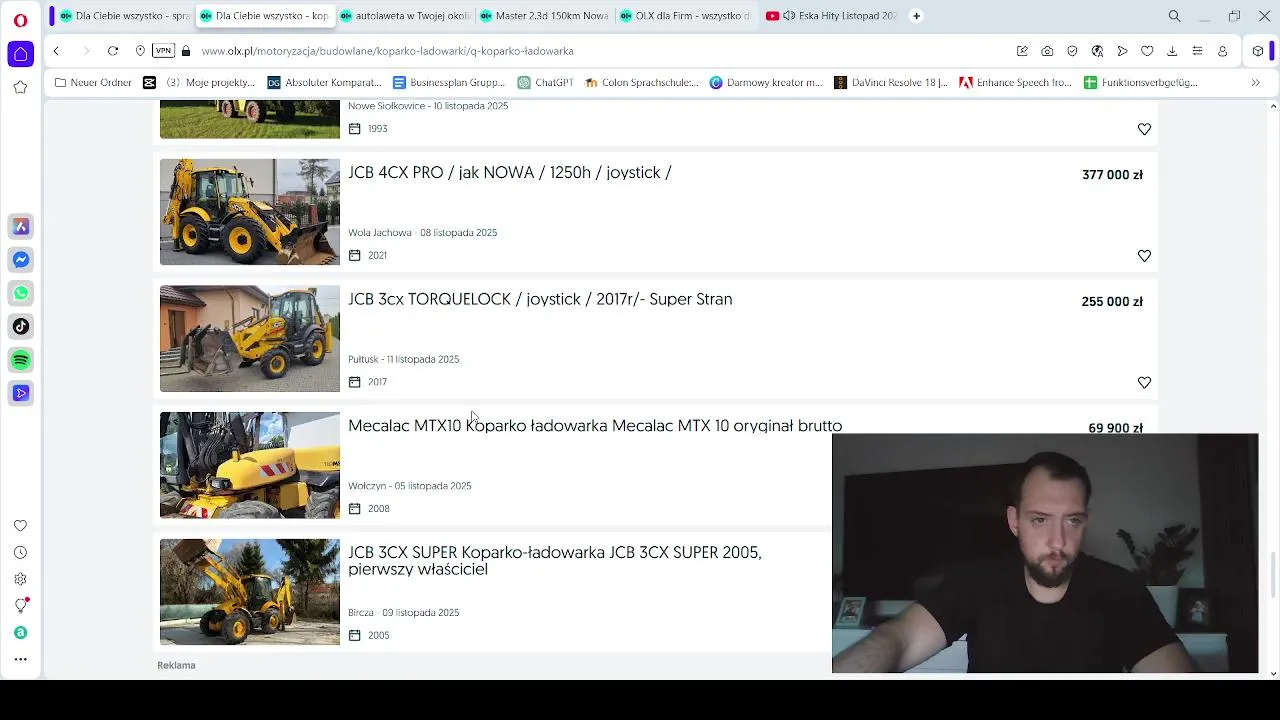Open the Aria AI sidebar icon

coord(21,227)
